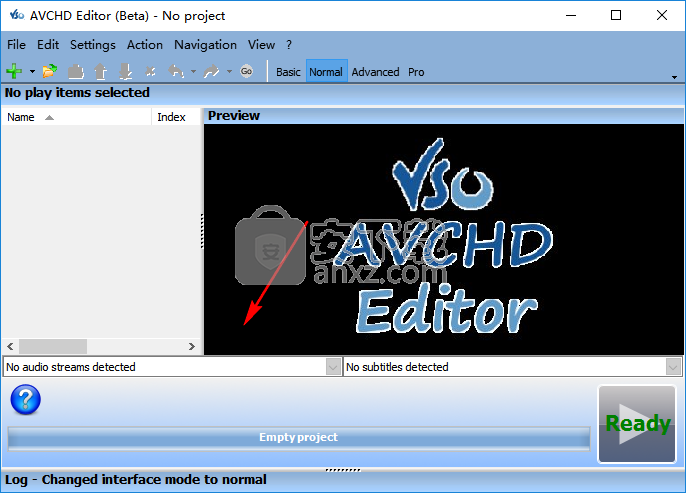Viewport: 686px width, 493px height.
Task: Click the blue question mark help icon
Action: tap(26, 399)
